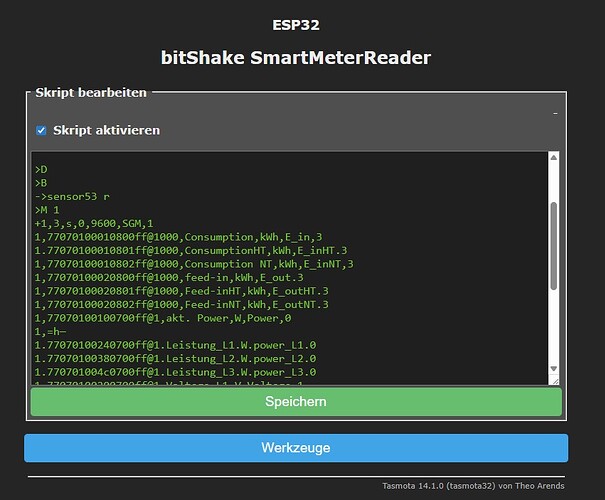
Task: Click the script textarea scroll-up arrow
Action: pos(554,157)
